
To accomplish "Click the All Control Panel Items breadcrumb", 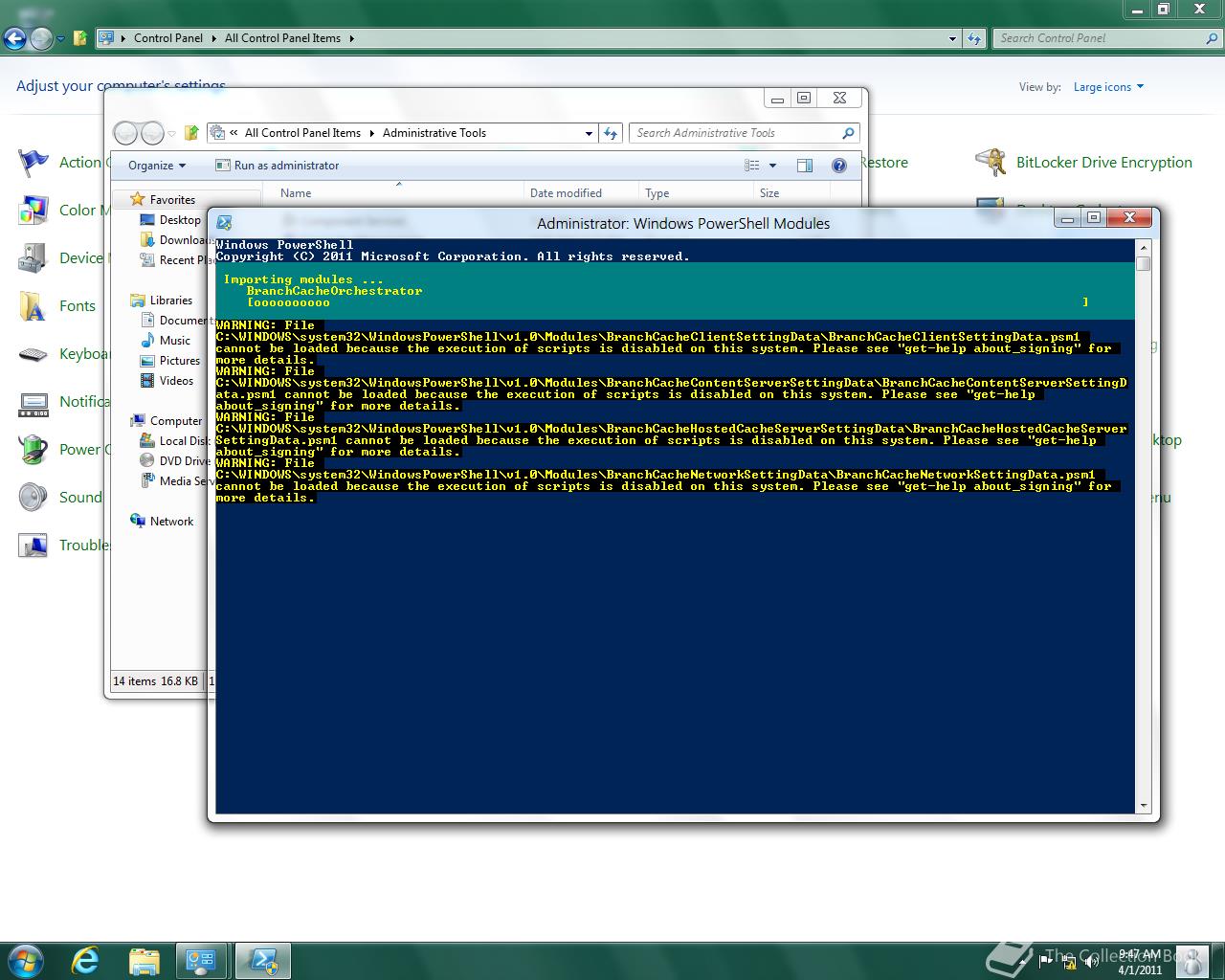I will click(282, 38).
